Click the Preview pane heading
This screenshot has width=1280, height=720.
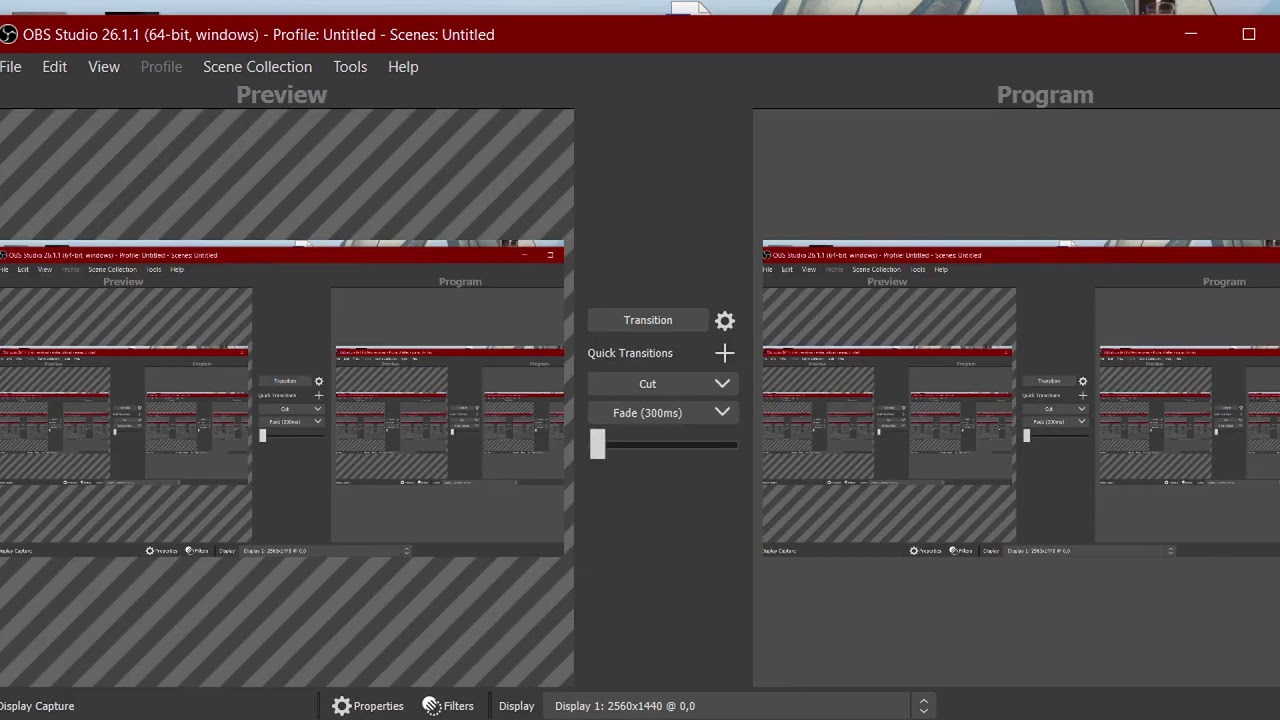point(282,95)
